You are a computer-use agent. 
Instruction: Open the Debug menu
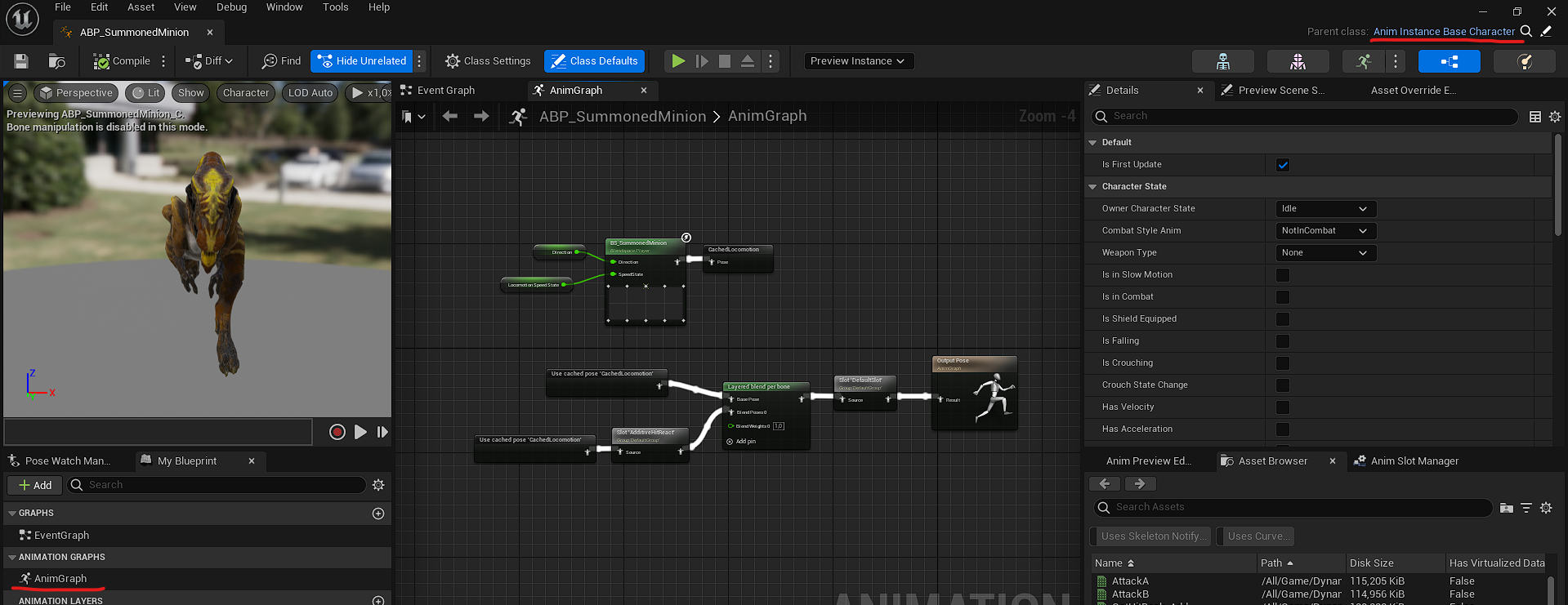pos(231,7)
